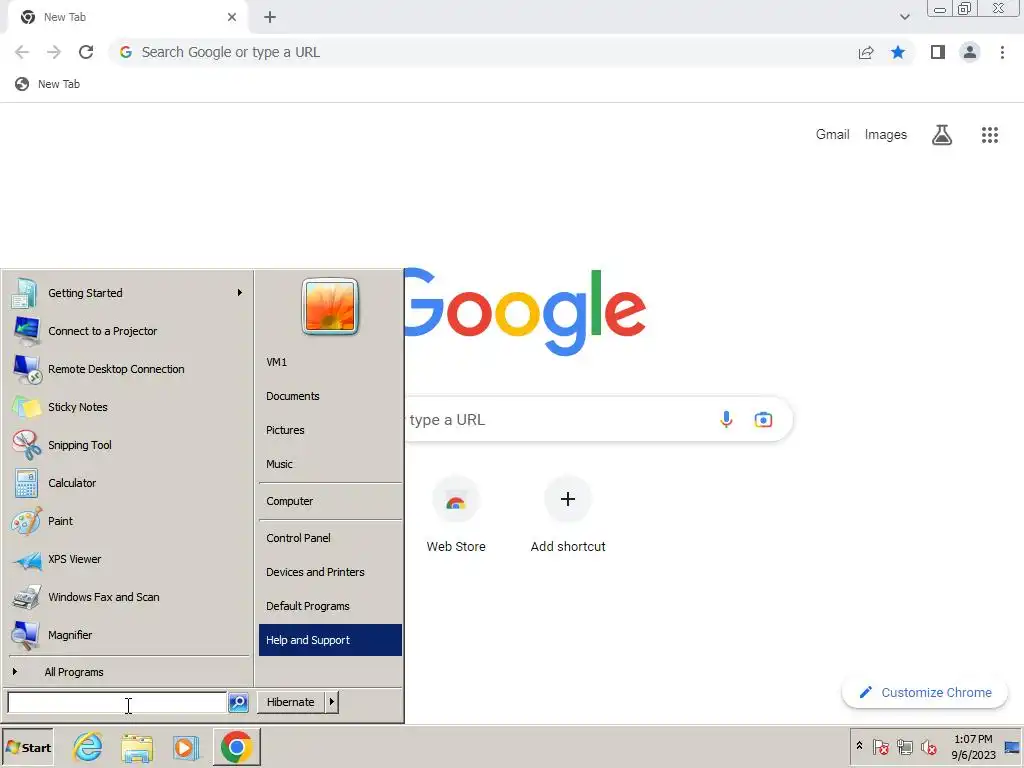Image resolution: width=1024 pixels, height=768 pixels.
Task: Open the shutdown options arrow next to Hibernate
Action: coord(332,702)
